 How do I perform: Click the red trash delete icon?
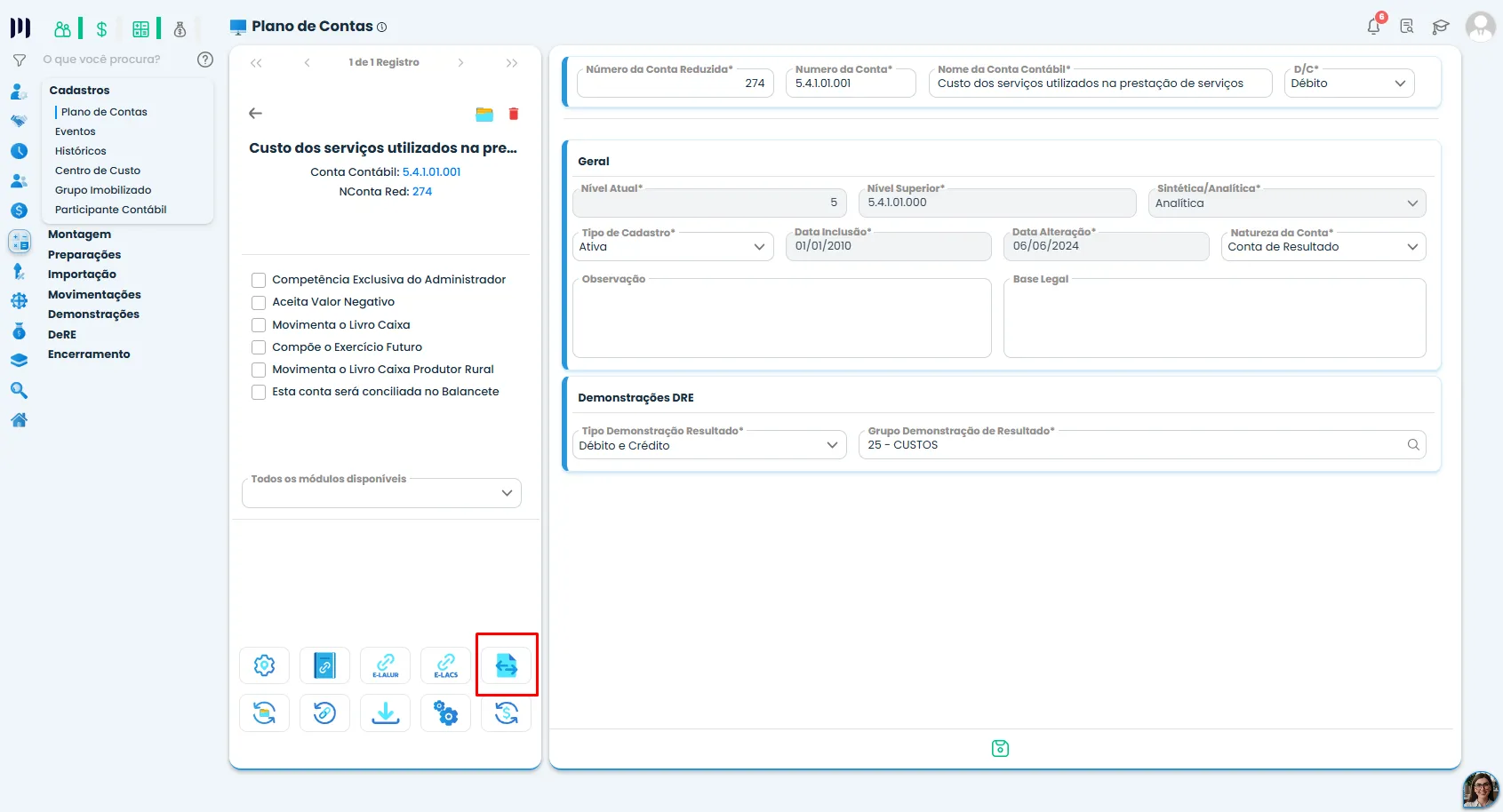tap(513, 114)
